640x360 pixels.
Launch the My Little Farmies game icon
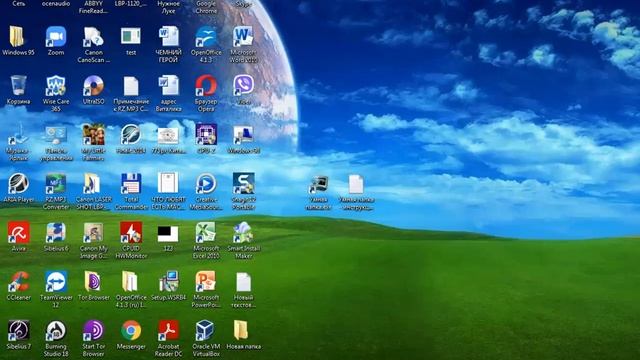[x=93, y=135]
